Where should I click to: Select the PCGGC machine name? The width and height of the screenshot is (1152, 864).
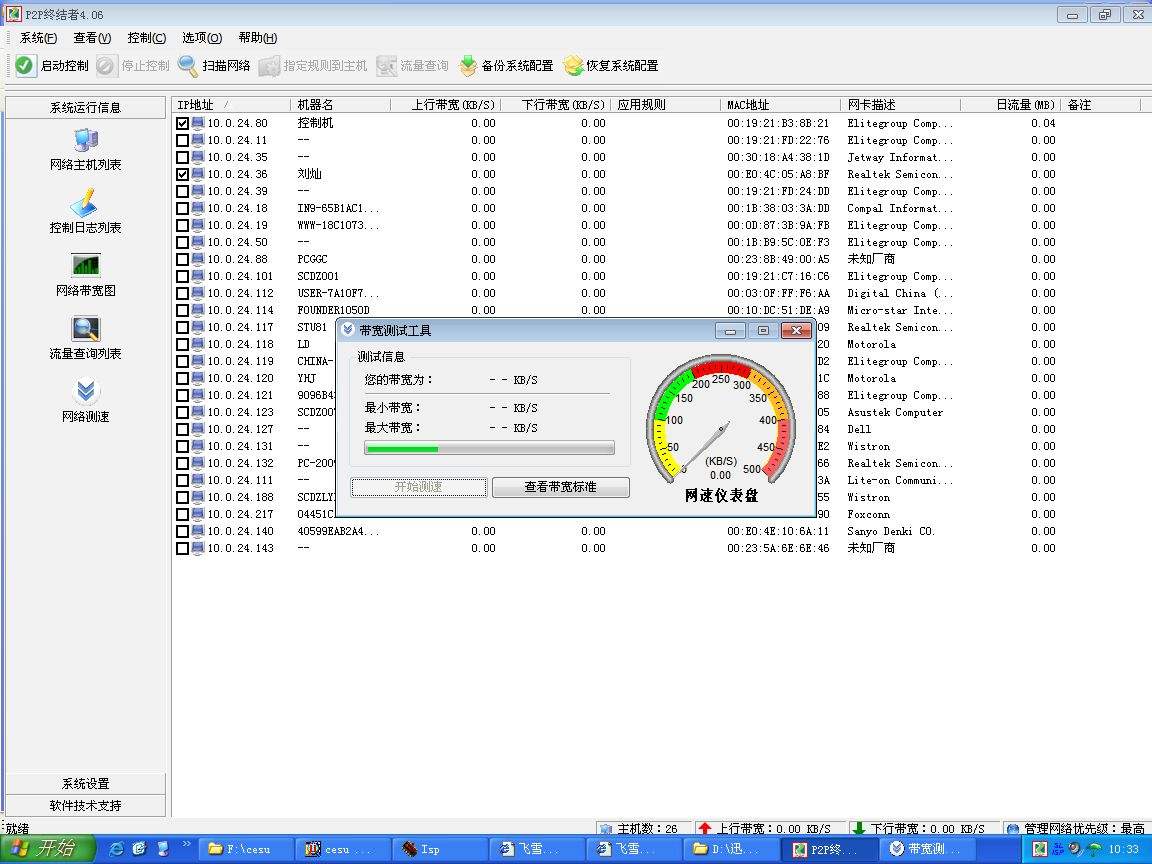click(x=312, y=259)
